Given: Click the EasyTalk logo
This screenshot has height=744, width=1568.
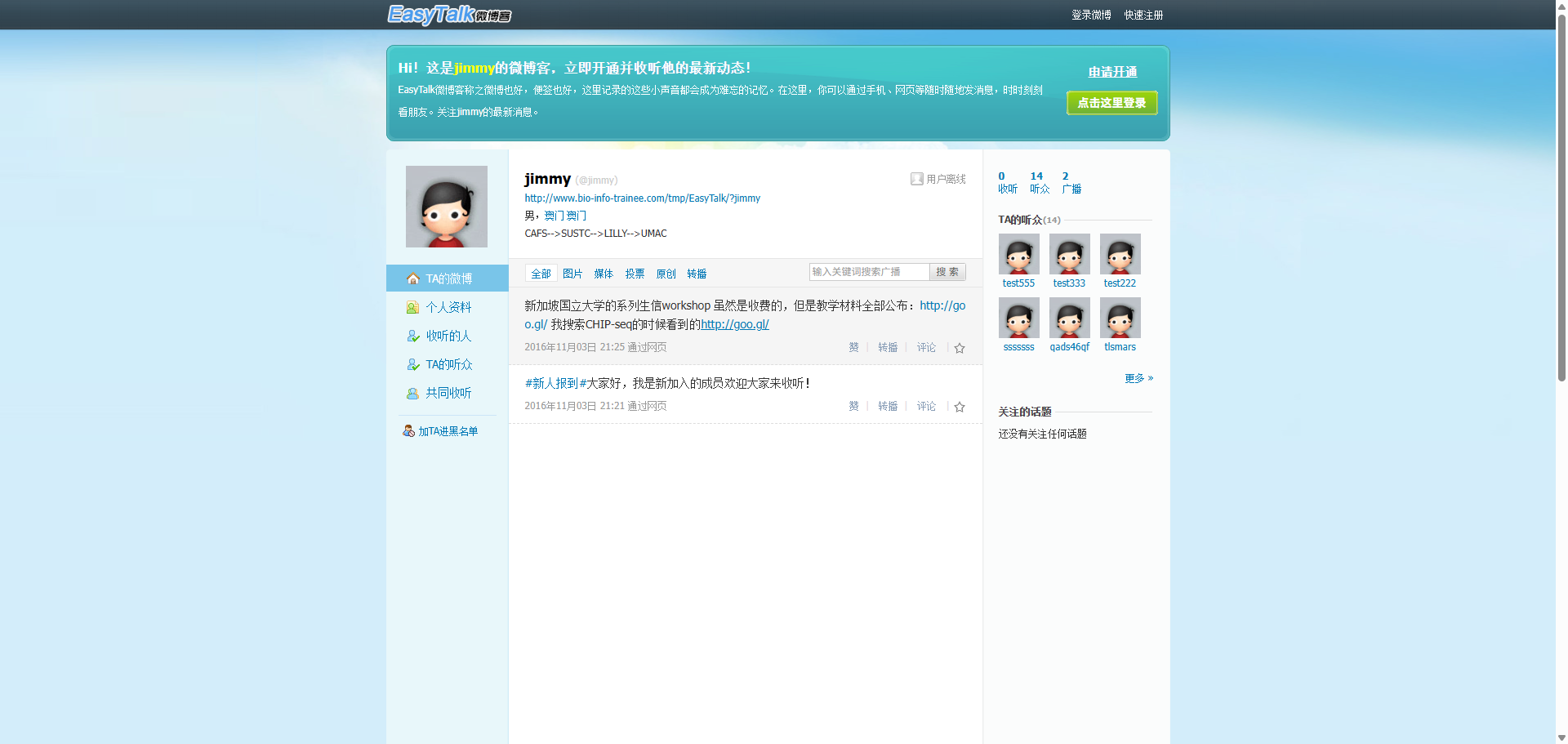Looking at the screenshot, I should pyautogui.click(x=448, y=15).
